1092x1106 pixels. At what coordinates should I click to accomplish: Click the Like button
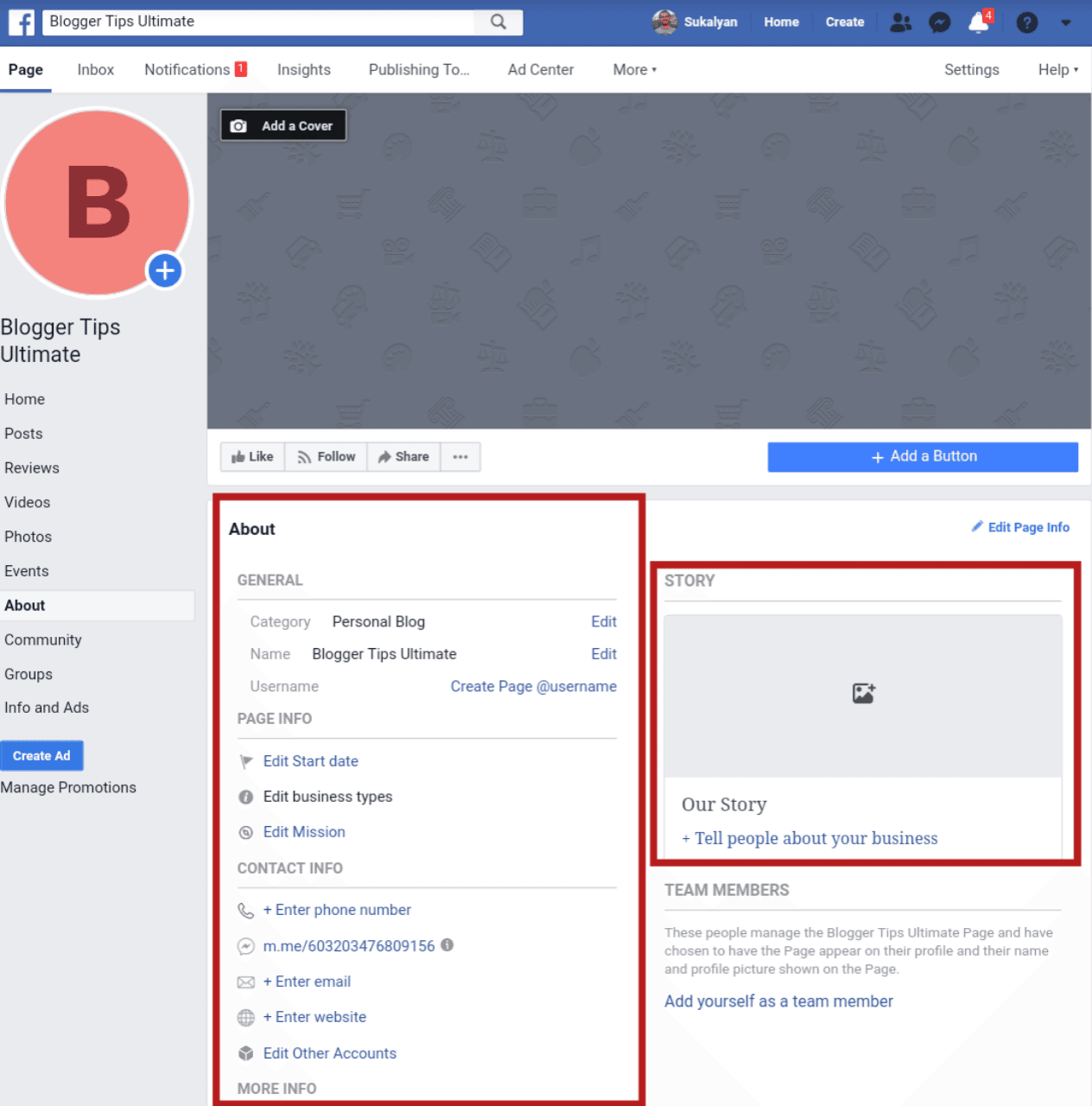click(252, 456)
